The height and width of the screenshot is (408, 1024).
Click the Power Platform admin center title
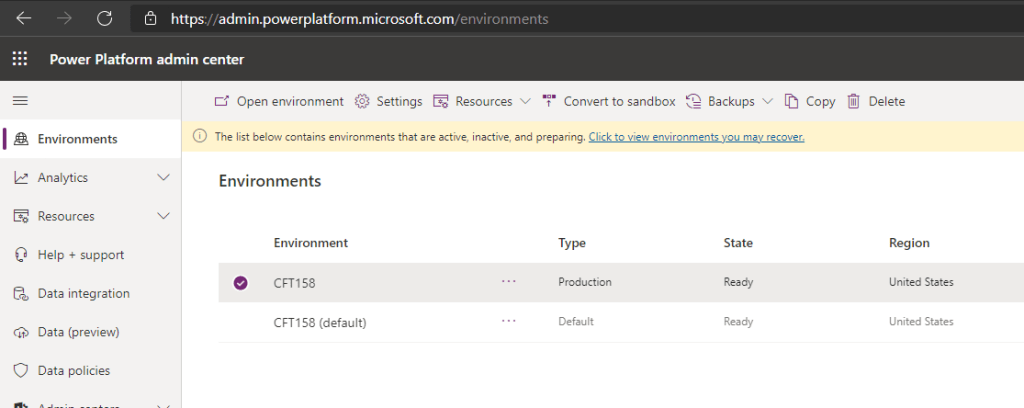click(147, 59)
